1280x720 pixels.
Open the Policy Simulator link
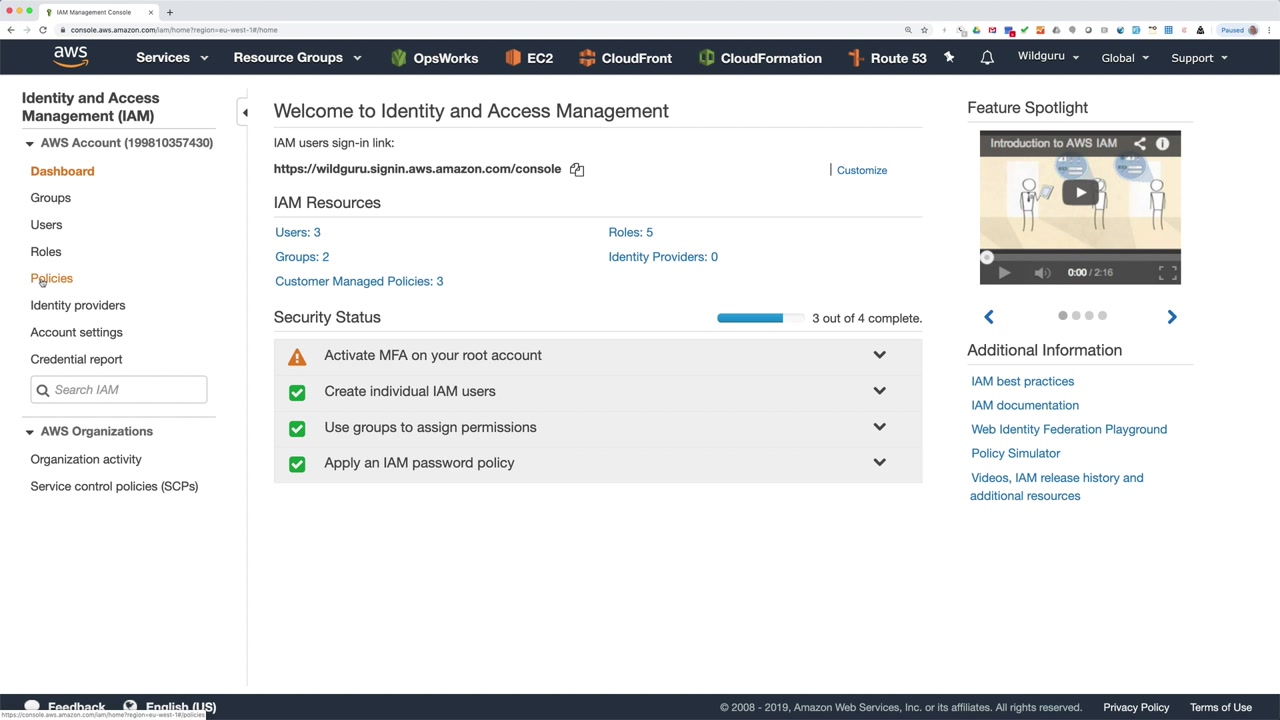pos(1015,454)
